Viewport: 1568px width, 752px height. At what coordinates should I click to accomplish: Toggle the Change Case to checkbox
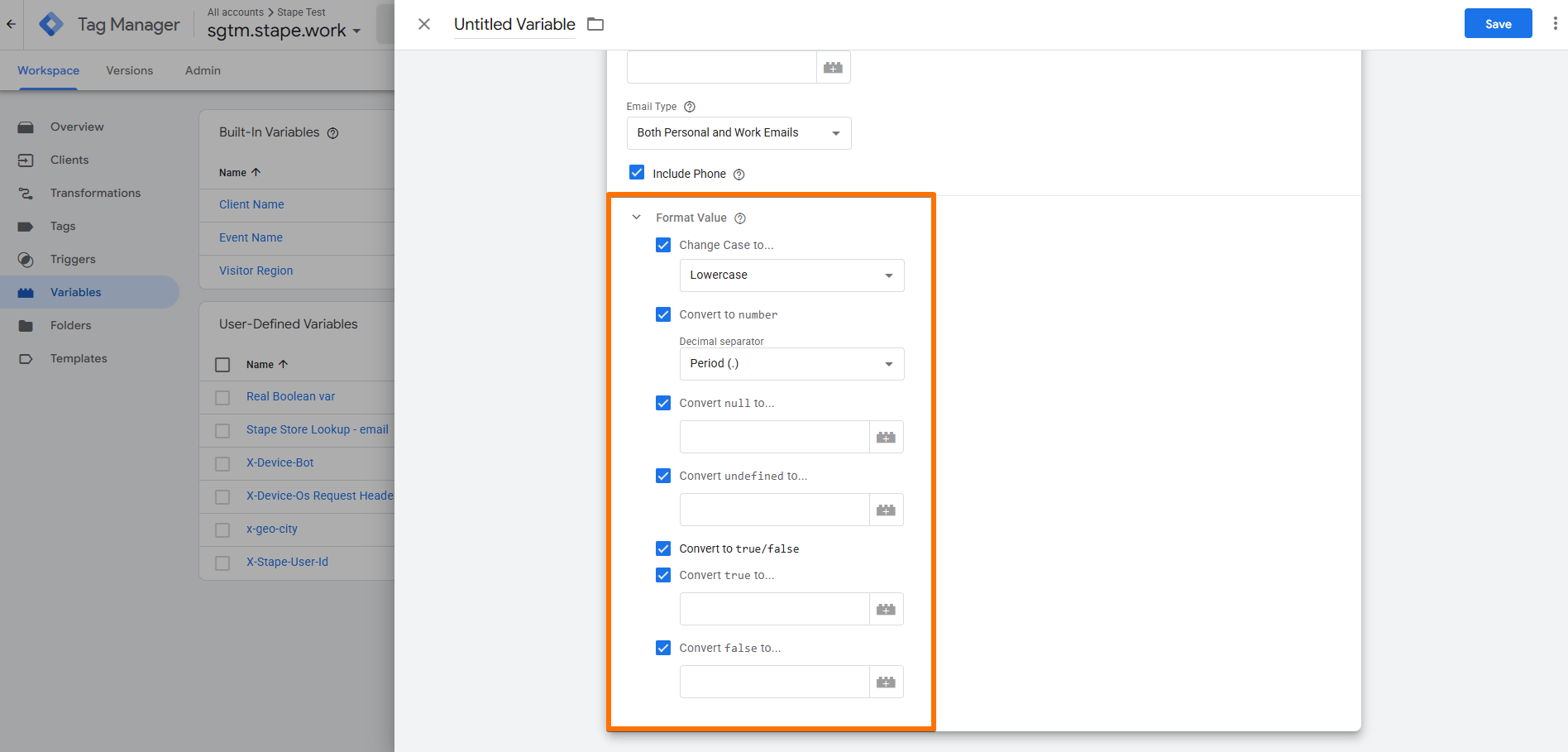pos(663,245)
